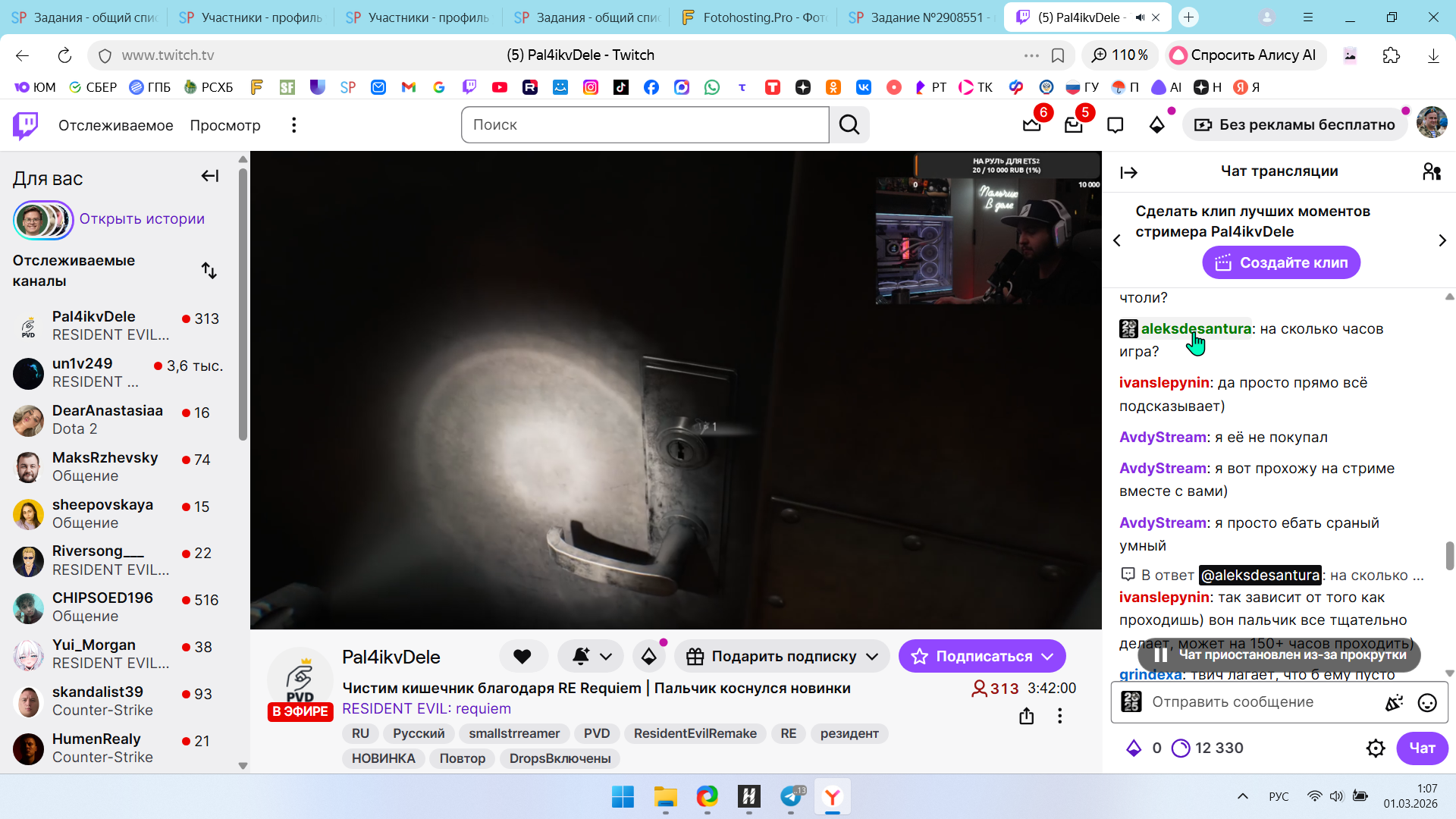Expand the Подарить подписку dropdown arrow

click(872, 657)
